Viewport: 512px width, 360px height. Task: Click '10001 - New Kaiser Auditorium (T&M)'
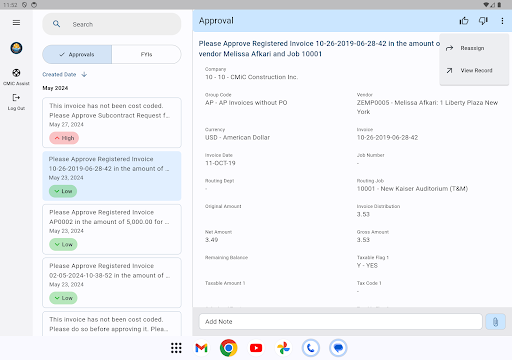pyautogui.click(x=412, y=189)
